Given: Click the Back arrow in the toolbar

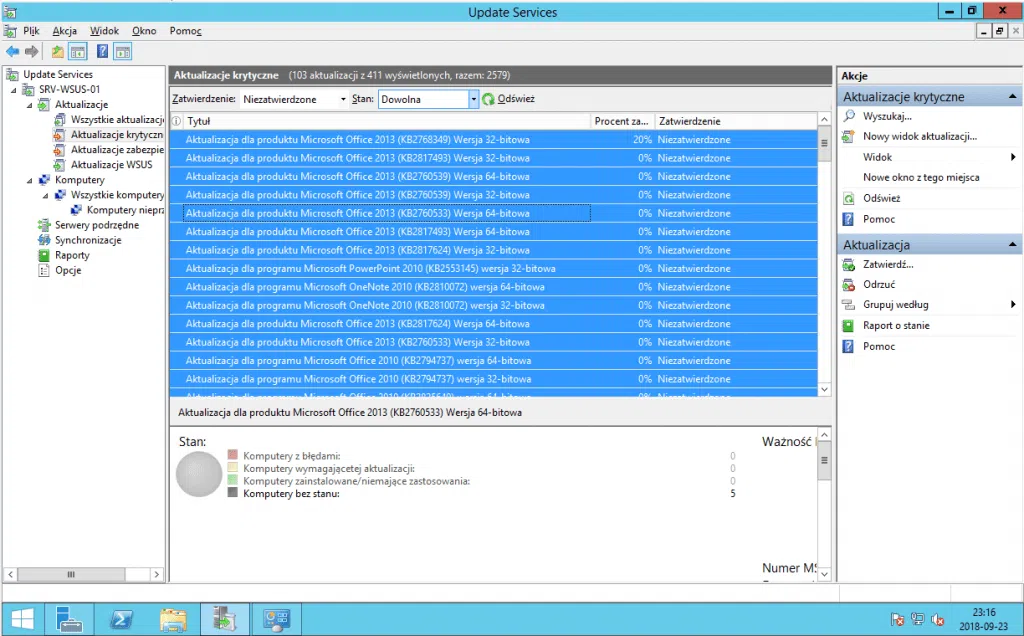Looking at the screenshot, I should (12, 51).
